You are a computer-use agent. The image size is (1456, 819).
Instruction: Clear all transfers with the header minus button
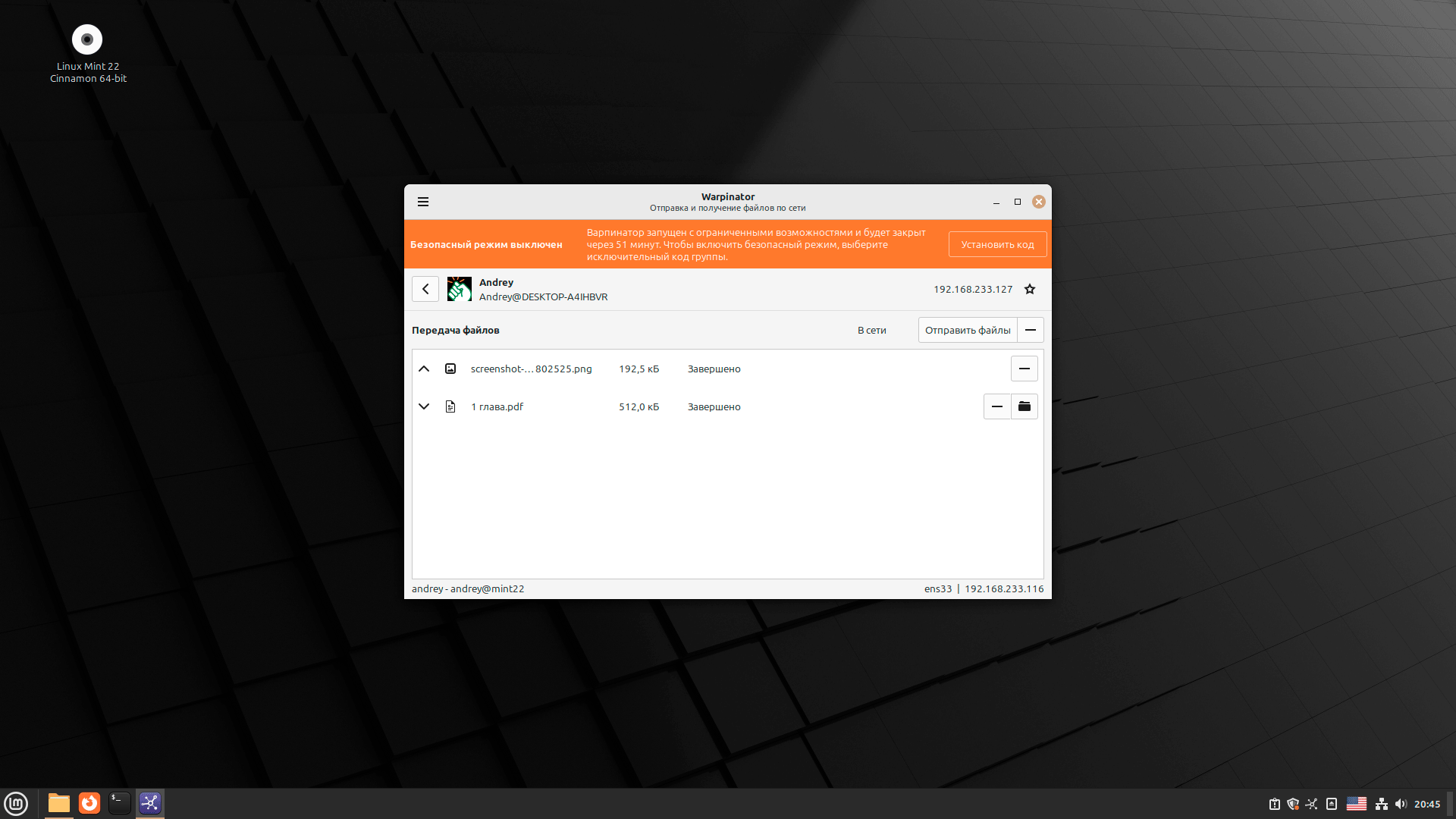[1031, 330]
